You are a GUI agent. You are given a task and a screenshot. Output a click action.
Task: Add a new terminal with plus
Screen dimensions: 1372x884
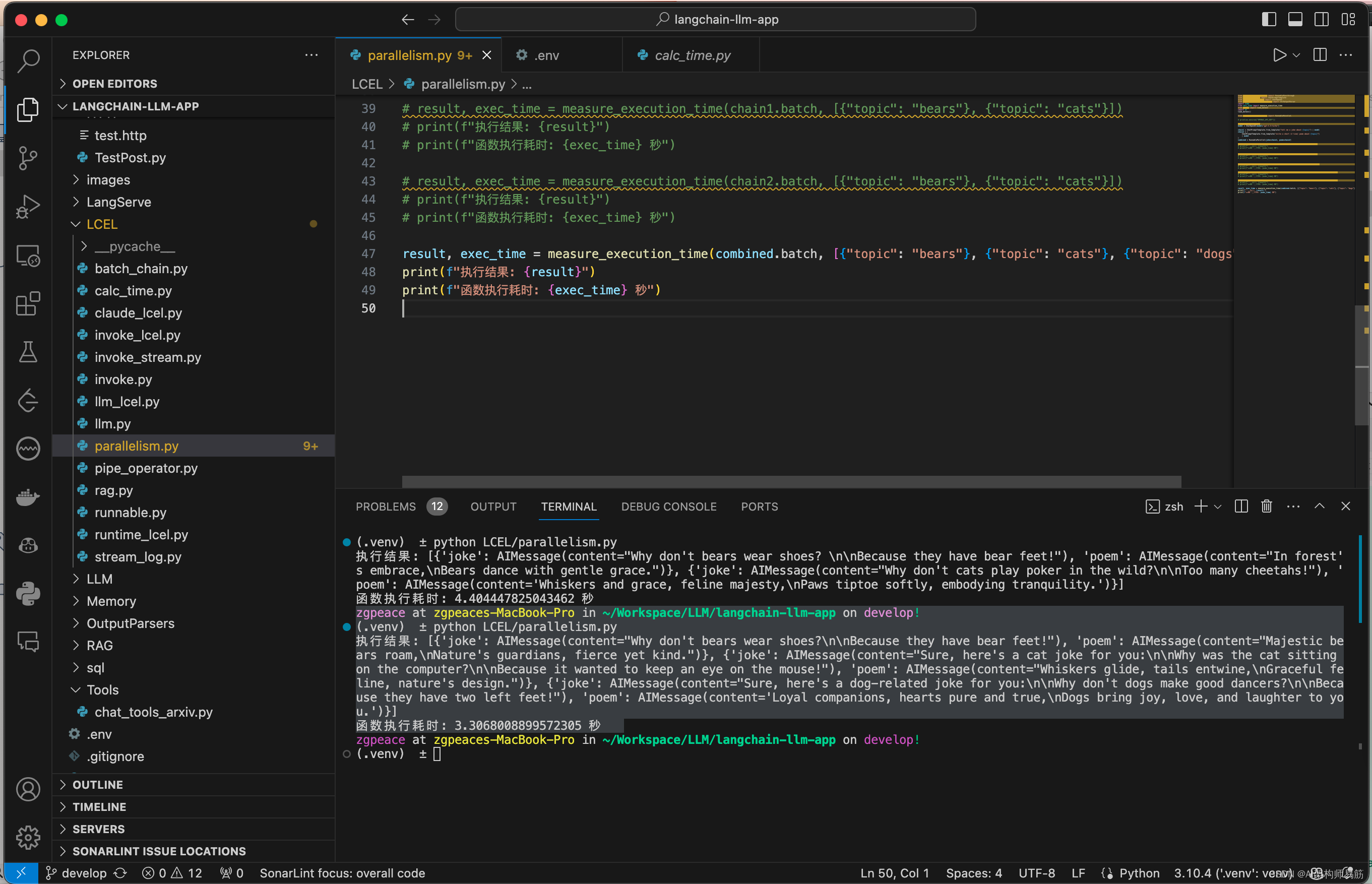[x=1201, y=507]
